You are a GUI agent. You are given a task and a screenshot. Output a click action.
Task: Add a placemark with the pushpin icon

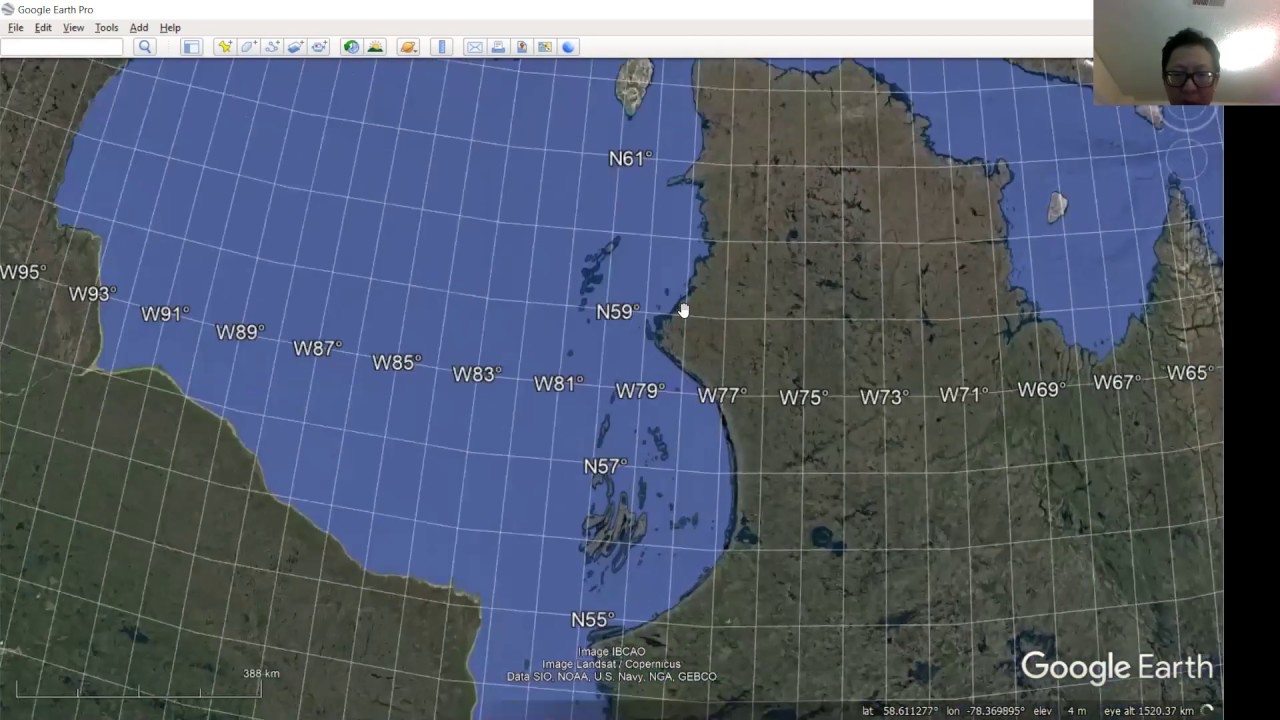(x=224, y=47)
